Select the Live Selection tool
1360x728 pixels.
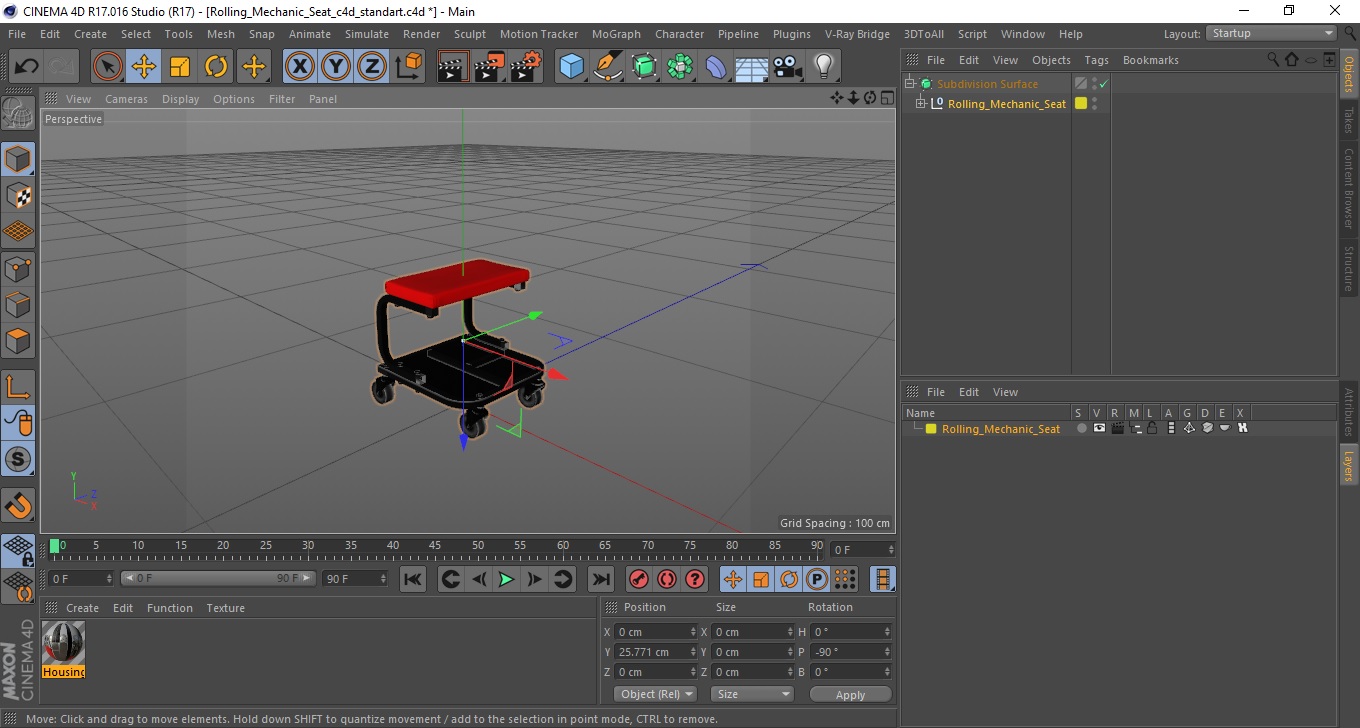coord(108,67)
